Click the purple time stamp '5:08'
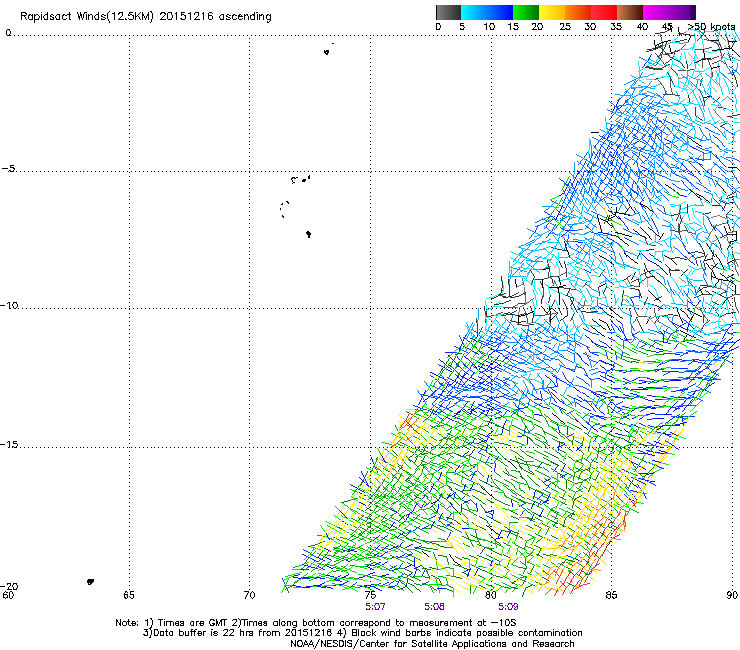Image resolution: width=740 pixels, height=650 pixels. [x=434, y=607]
